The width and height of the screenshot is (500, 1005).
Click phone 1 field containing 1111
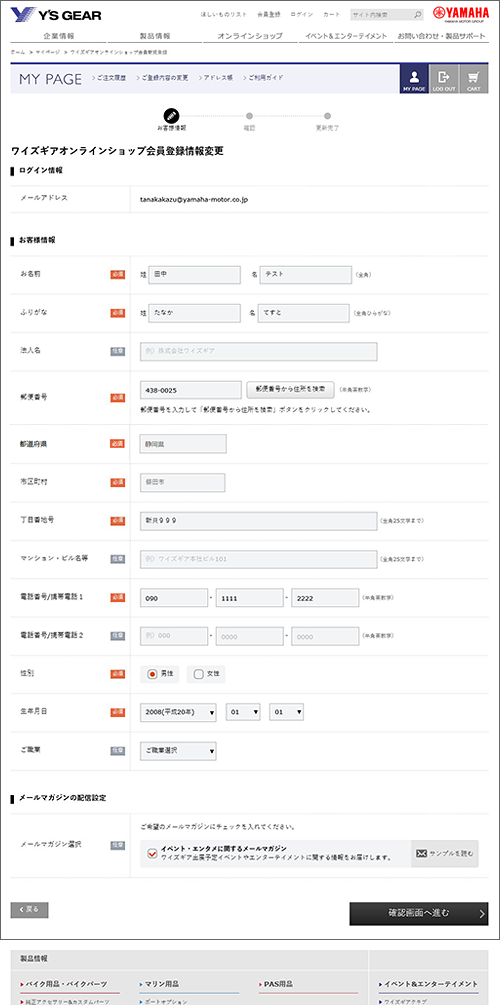(x=249, y=597)
